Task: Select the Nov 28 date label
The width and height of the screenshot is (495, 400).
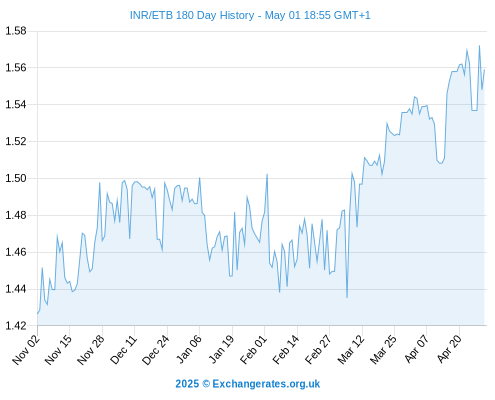Action: (x=91, y=350)
